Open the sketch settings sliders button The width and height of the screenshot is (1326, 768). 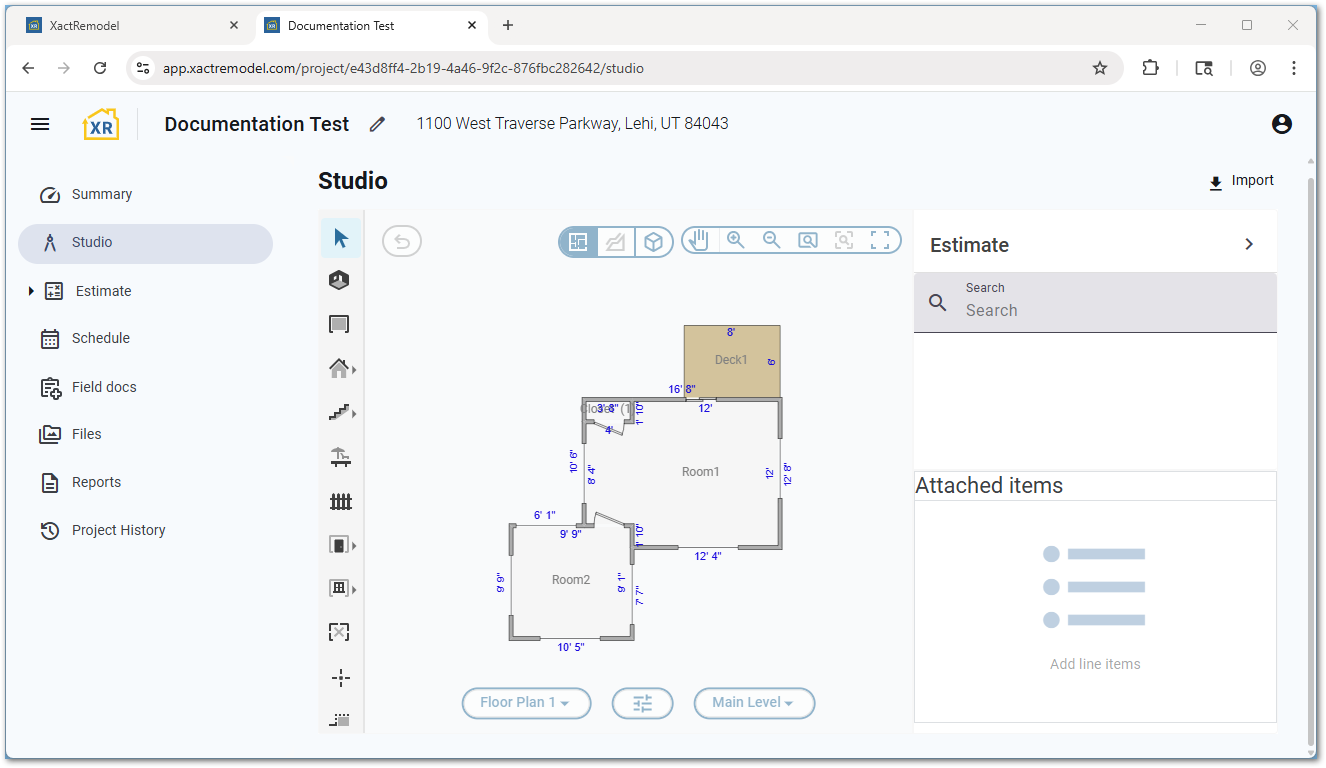(x=642, y=703)
